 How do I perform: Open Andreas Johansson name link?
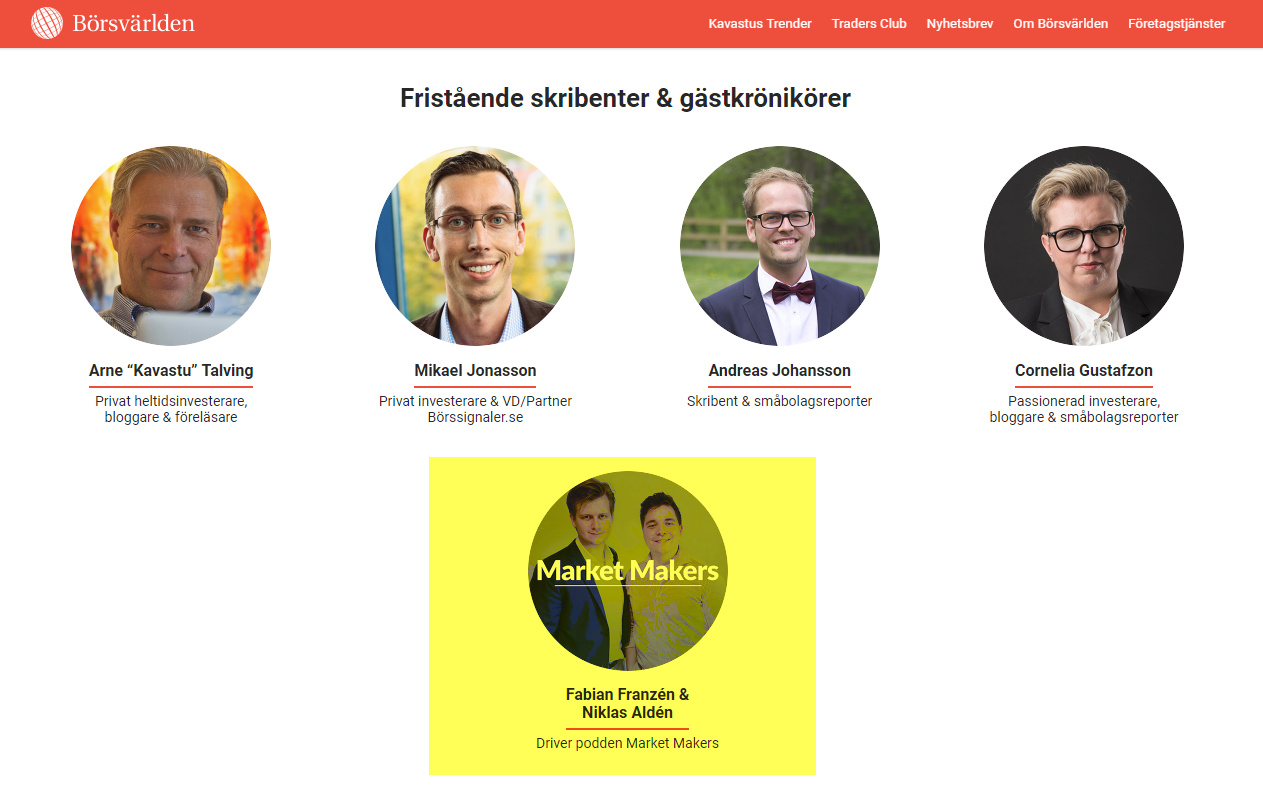tap(780, 371)
